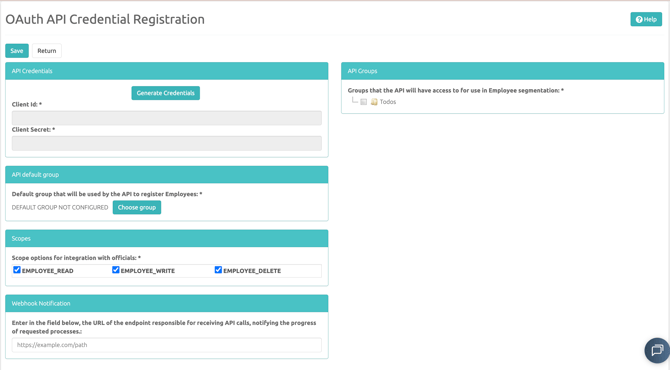Click the Choose group button

tap(137, 207)
